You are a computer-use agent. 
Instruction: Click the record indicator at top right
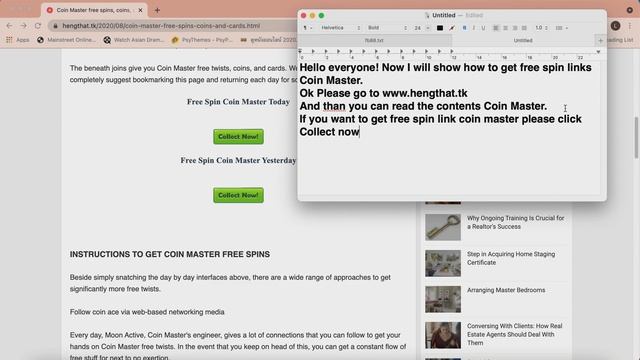(x=630, y=10)
